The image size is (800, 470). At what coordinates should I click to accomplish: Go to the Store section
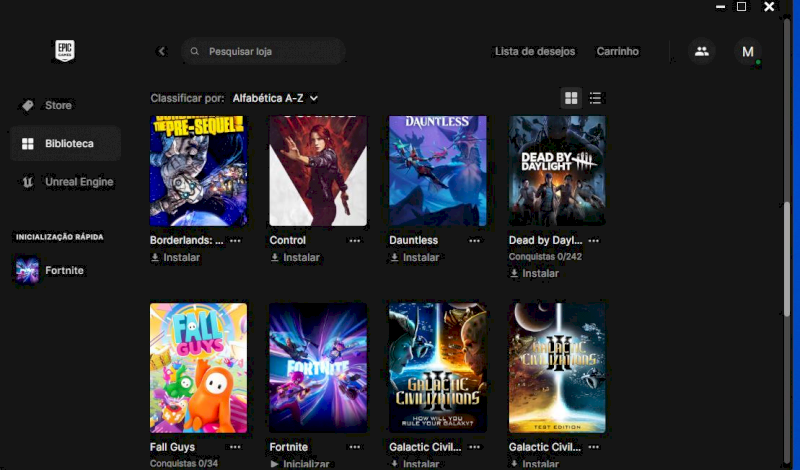point(58,105)
